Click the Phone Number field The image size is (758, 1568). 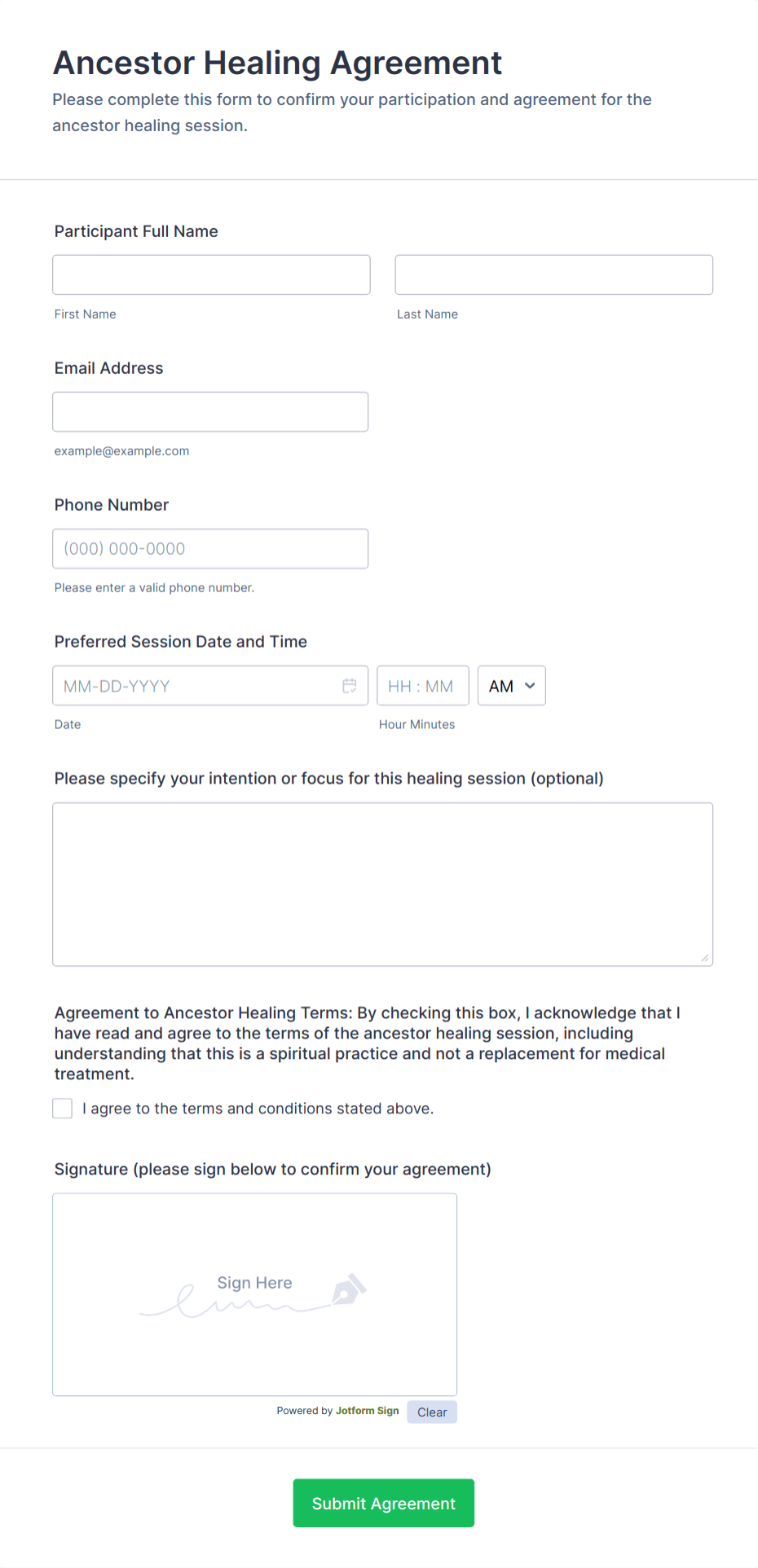pos(209,548)
